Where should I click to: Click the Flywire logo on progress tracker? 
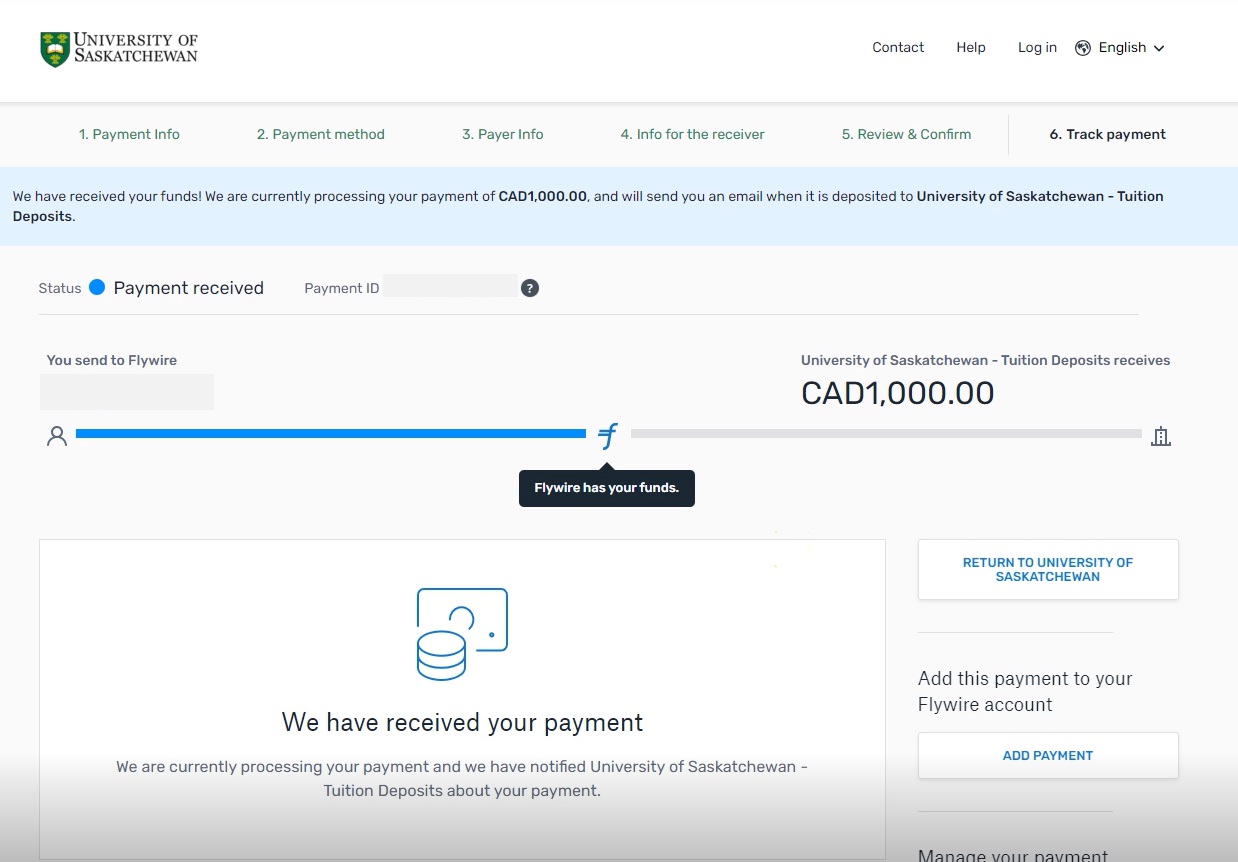(x=607, y=436)
